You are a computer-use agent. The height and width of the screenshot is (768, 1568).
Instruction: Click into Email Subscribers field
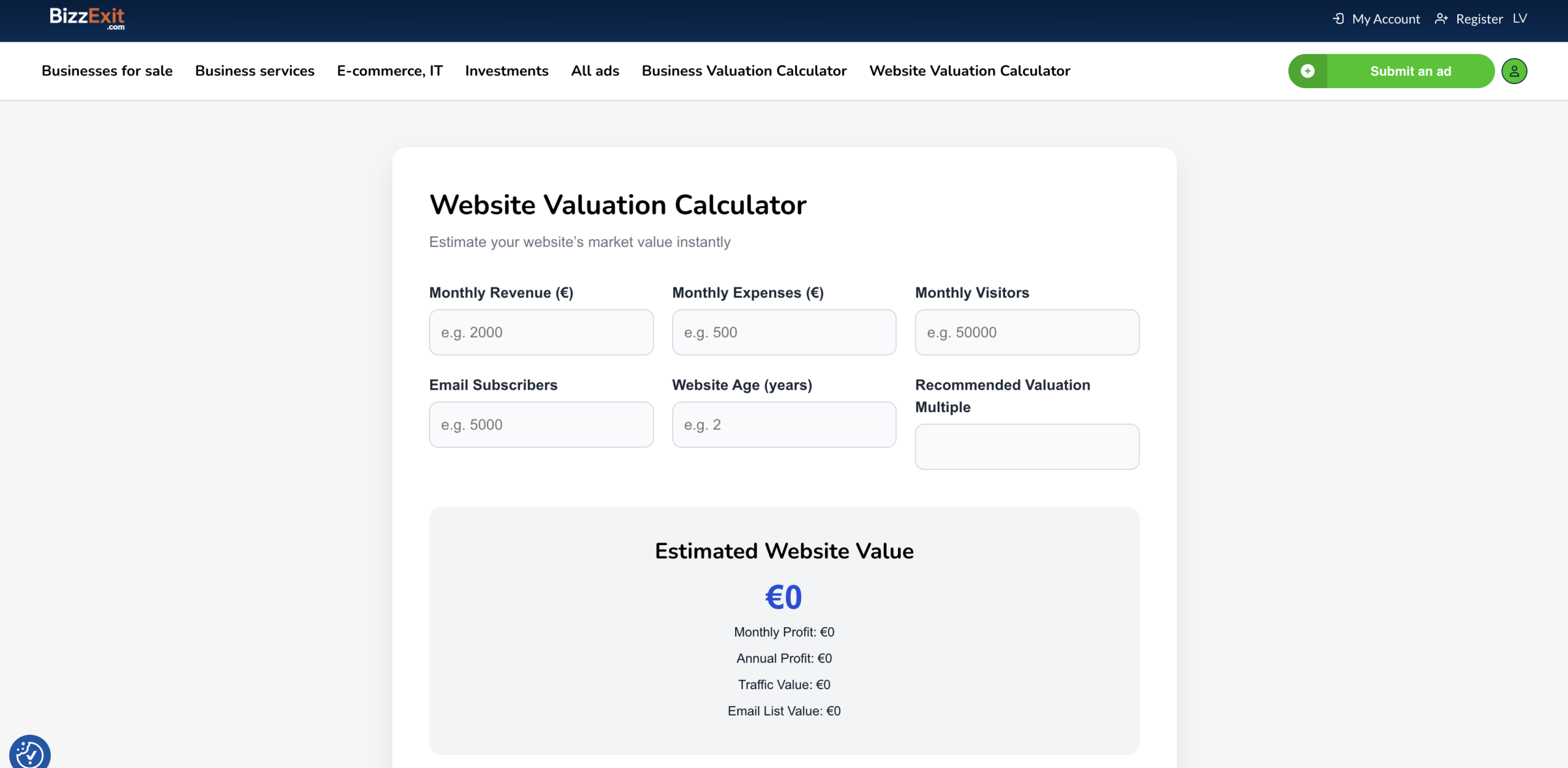coord(541,424)
